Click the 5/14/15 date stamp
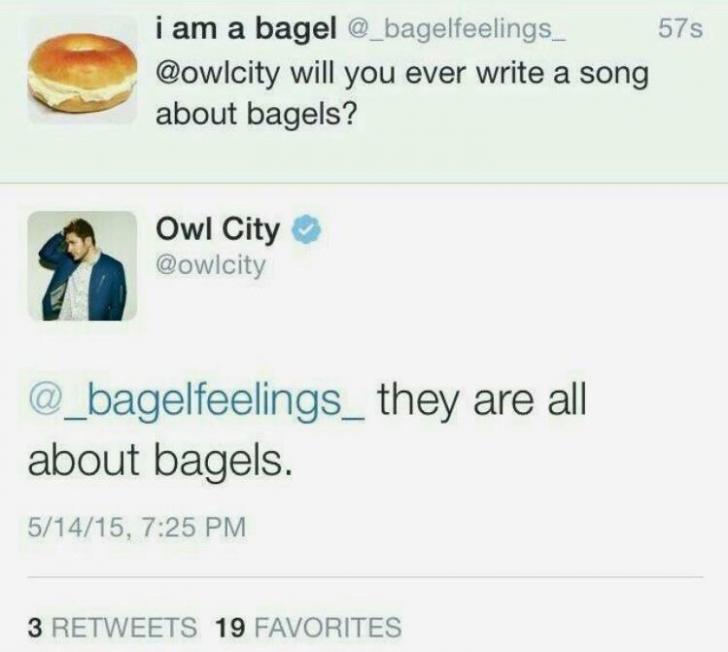 pos(74,523)
